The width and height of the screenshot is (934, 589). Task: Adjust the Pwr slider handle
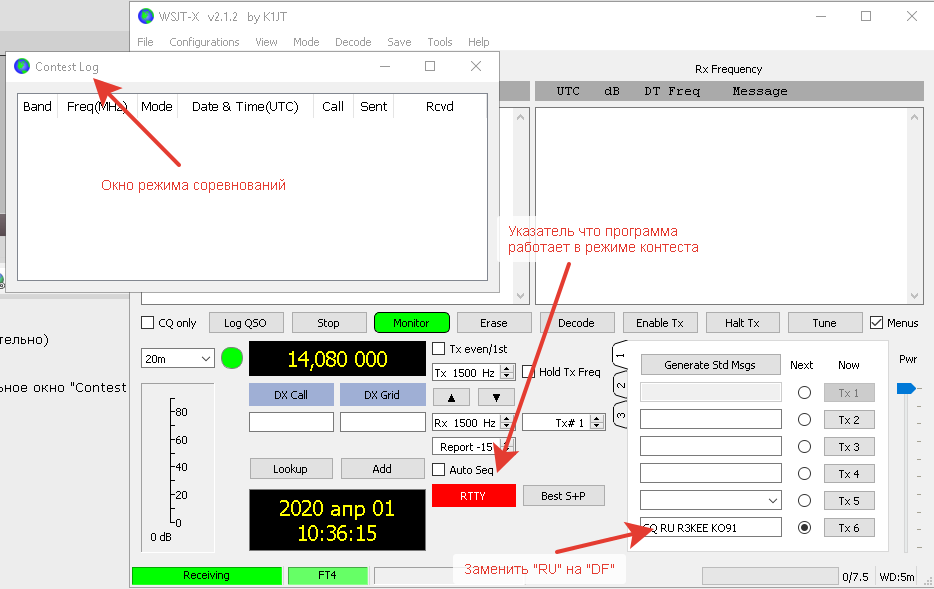click(905, 388)
